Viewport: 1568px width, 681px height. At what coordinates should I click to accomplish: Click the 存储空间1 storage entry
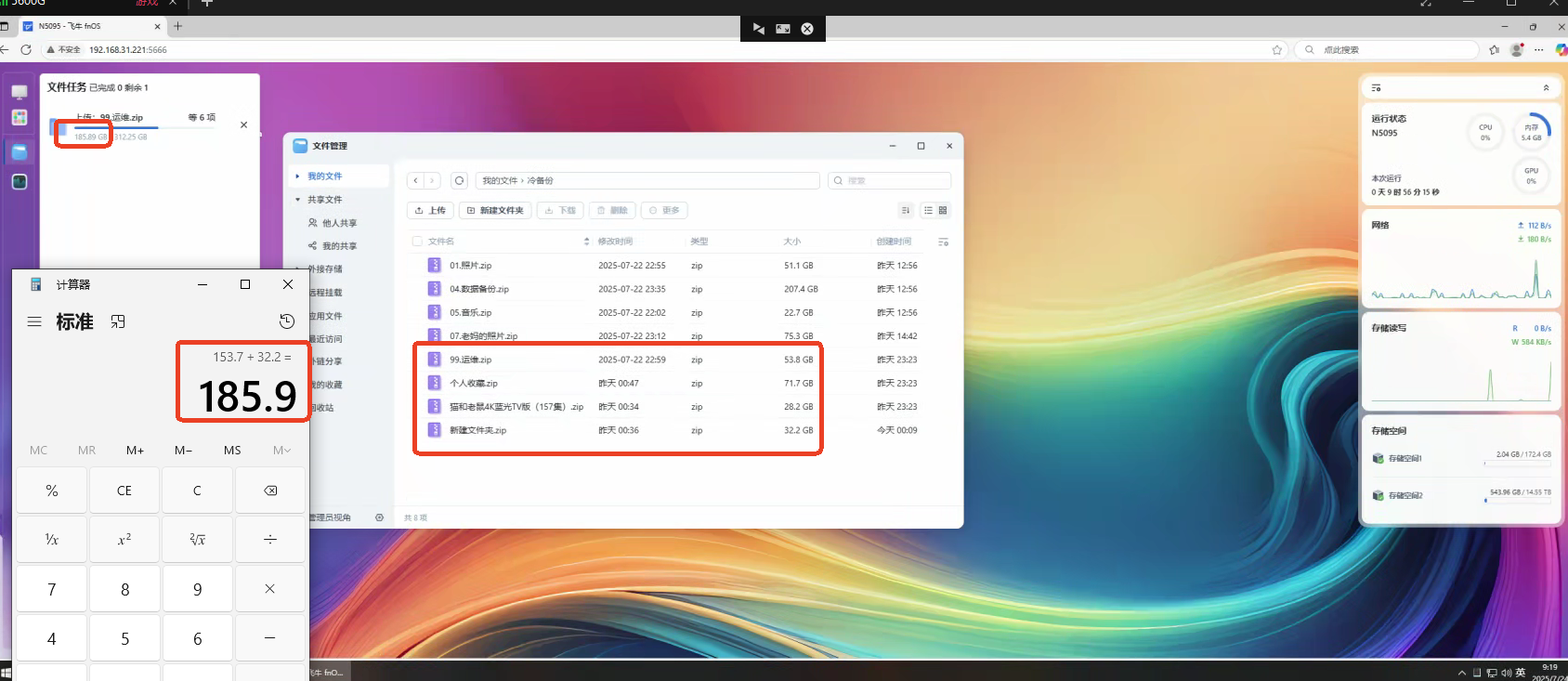pyautogui.click(x=1461, y=458)
